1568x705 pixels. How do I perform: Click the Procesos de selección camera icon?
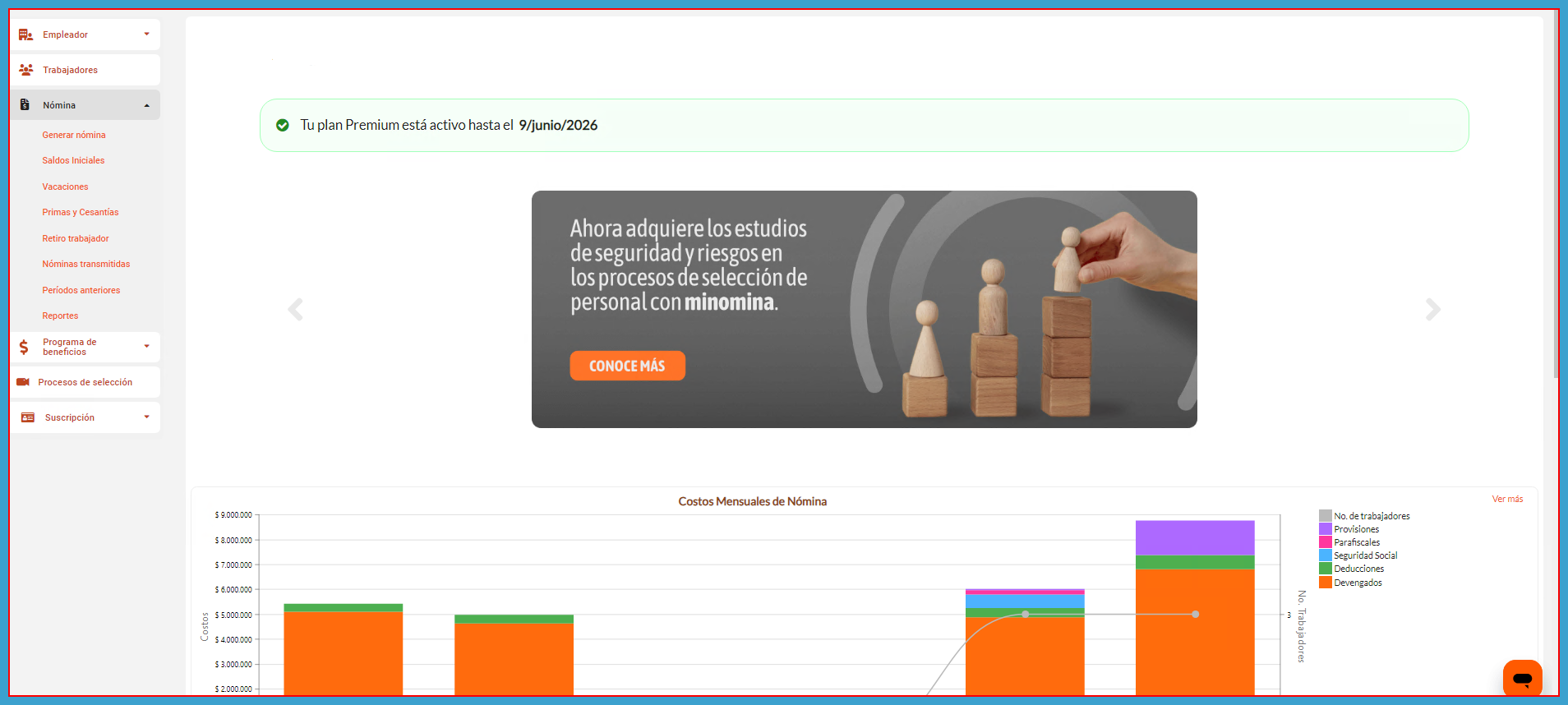[x=23, y=382]
